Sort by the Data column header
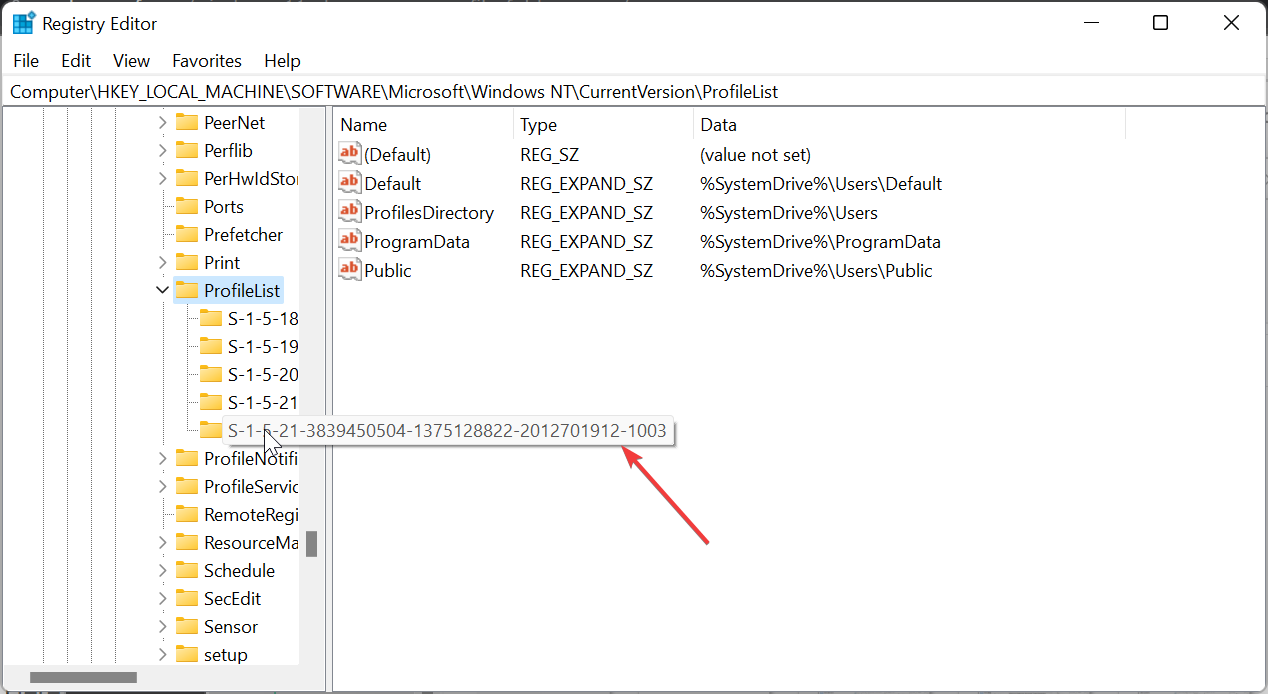Image resolution: width=1268 pixels, height=694 pixels. pos(909,125)
